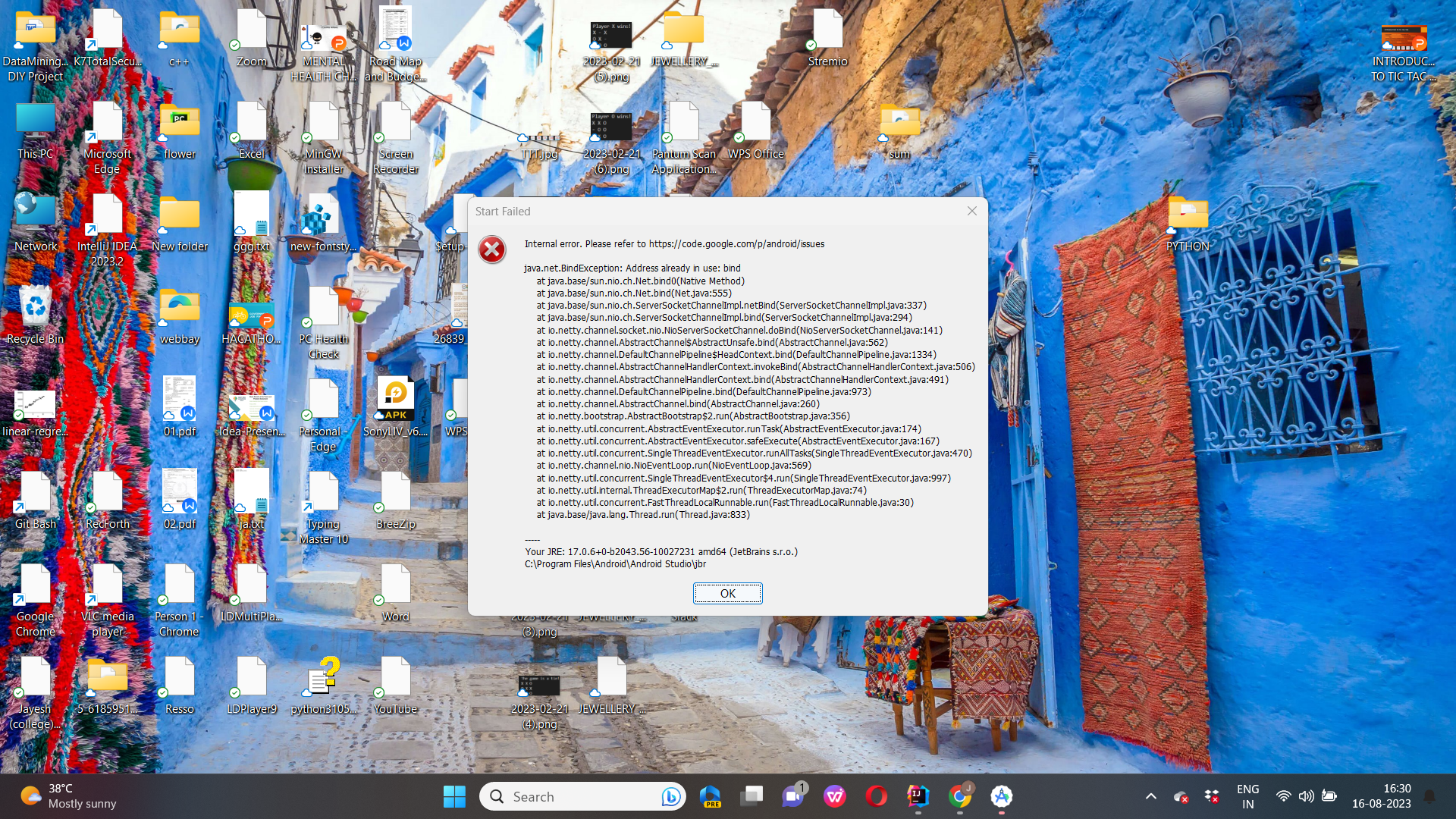This screenshot has width=1456, height=819.
Task: Open Android Studio from taskbar
Action: pos(1001,796)
